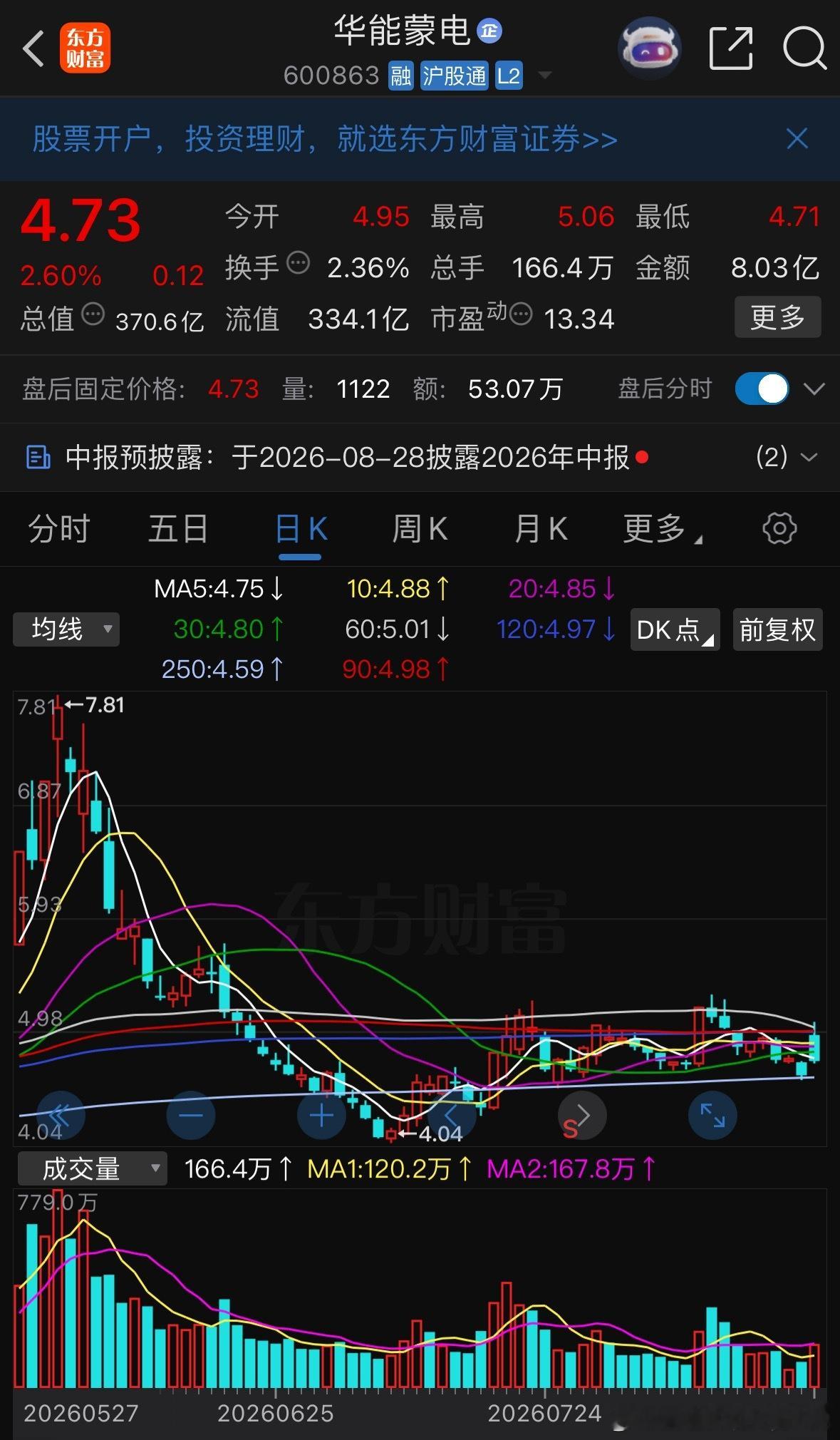Tap the MA2:167.8万 volume value

tap(571, 1168)
